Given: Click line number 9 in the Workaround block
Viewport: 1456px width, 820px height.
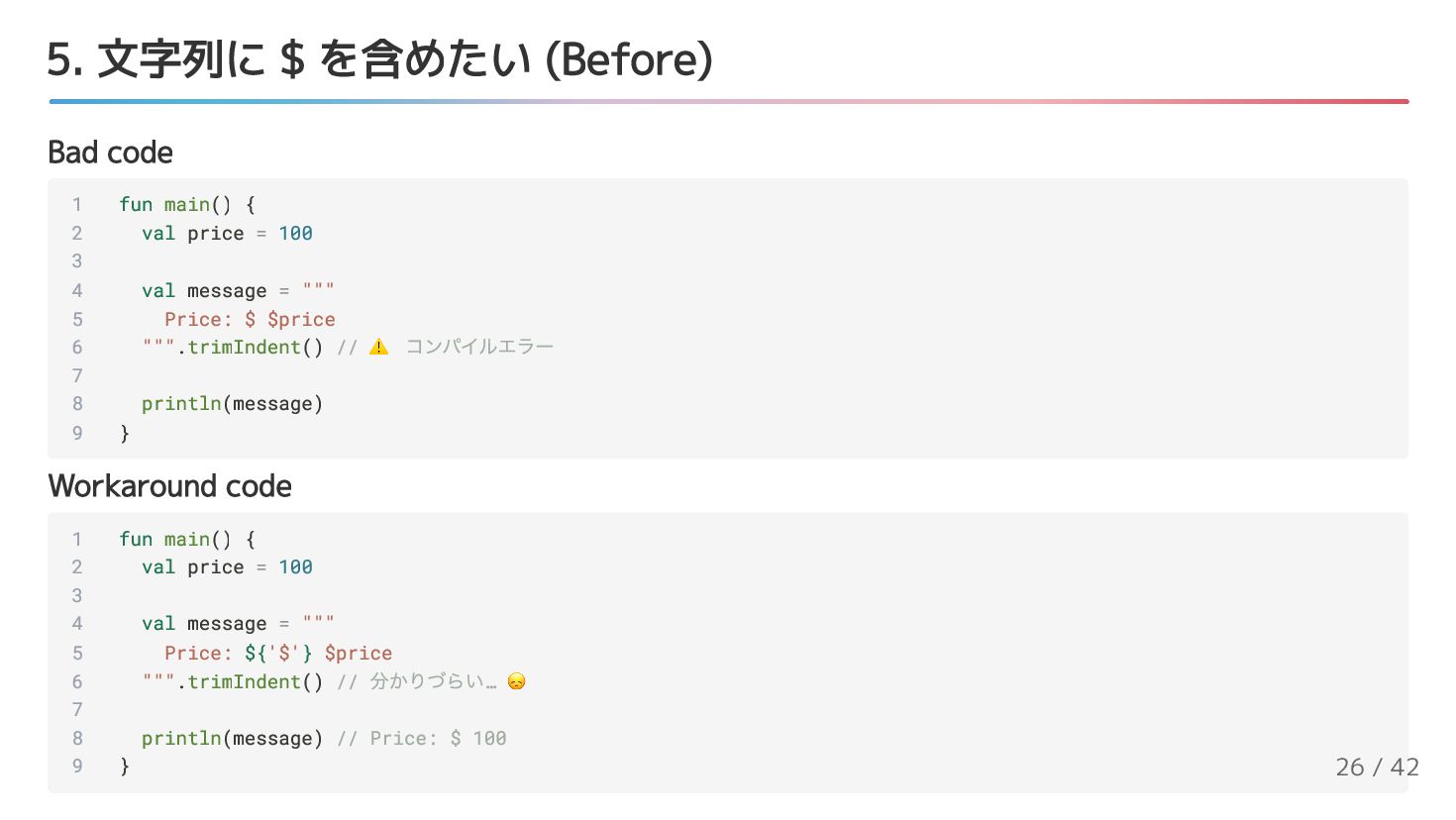Looking at the screenshot, I should pos(76,767).
